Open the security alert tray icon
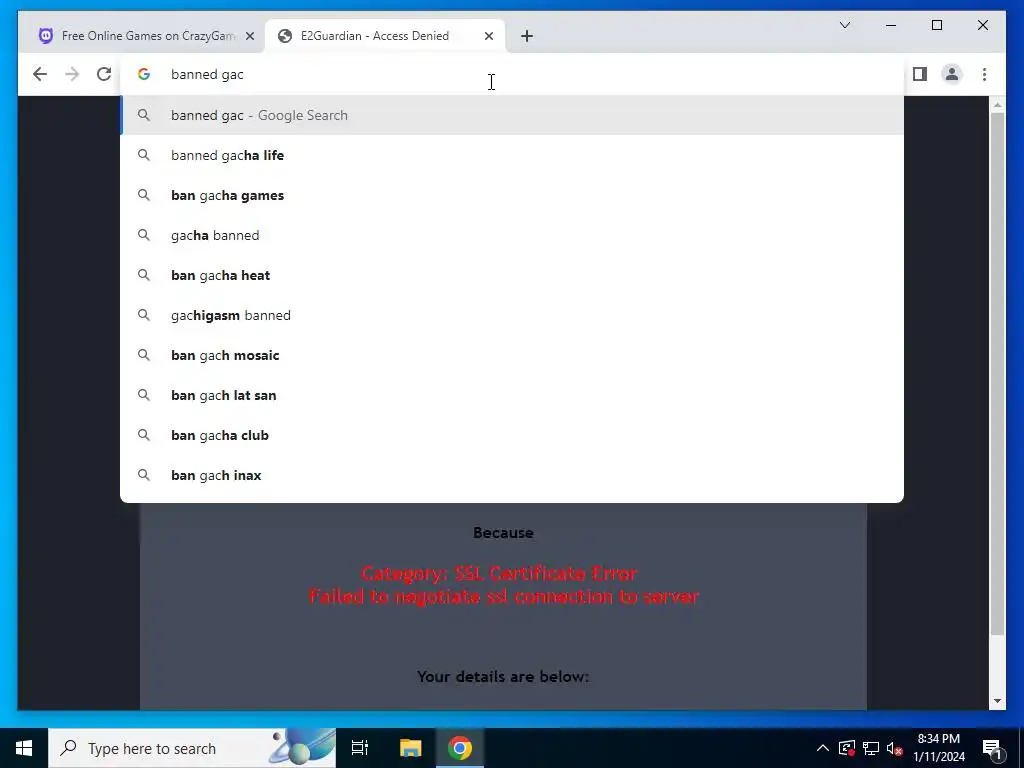 click(x=847, y=748)
